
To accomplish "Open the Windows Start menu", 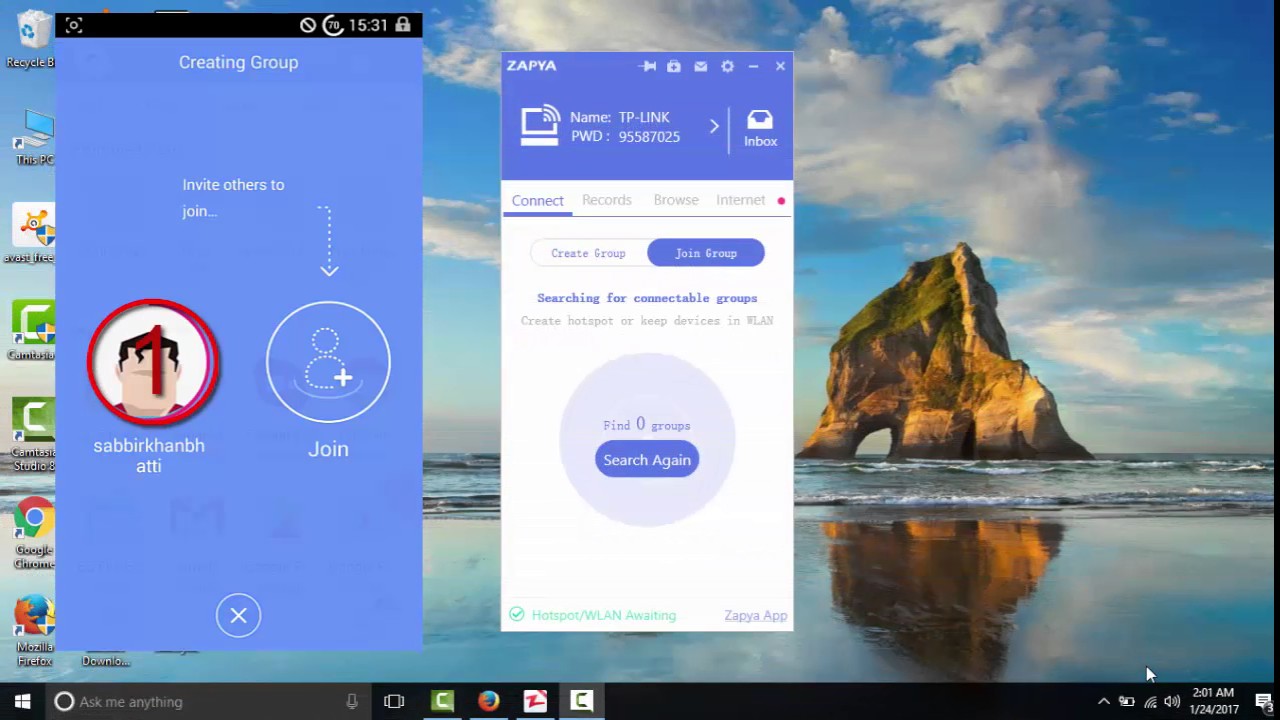I will 23,702.
